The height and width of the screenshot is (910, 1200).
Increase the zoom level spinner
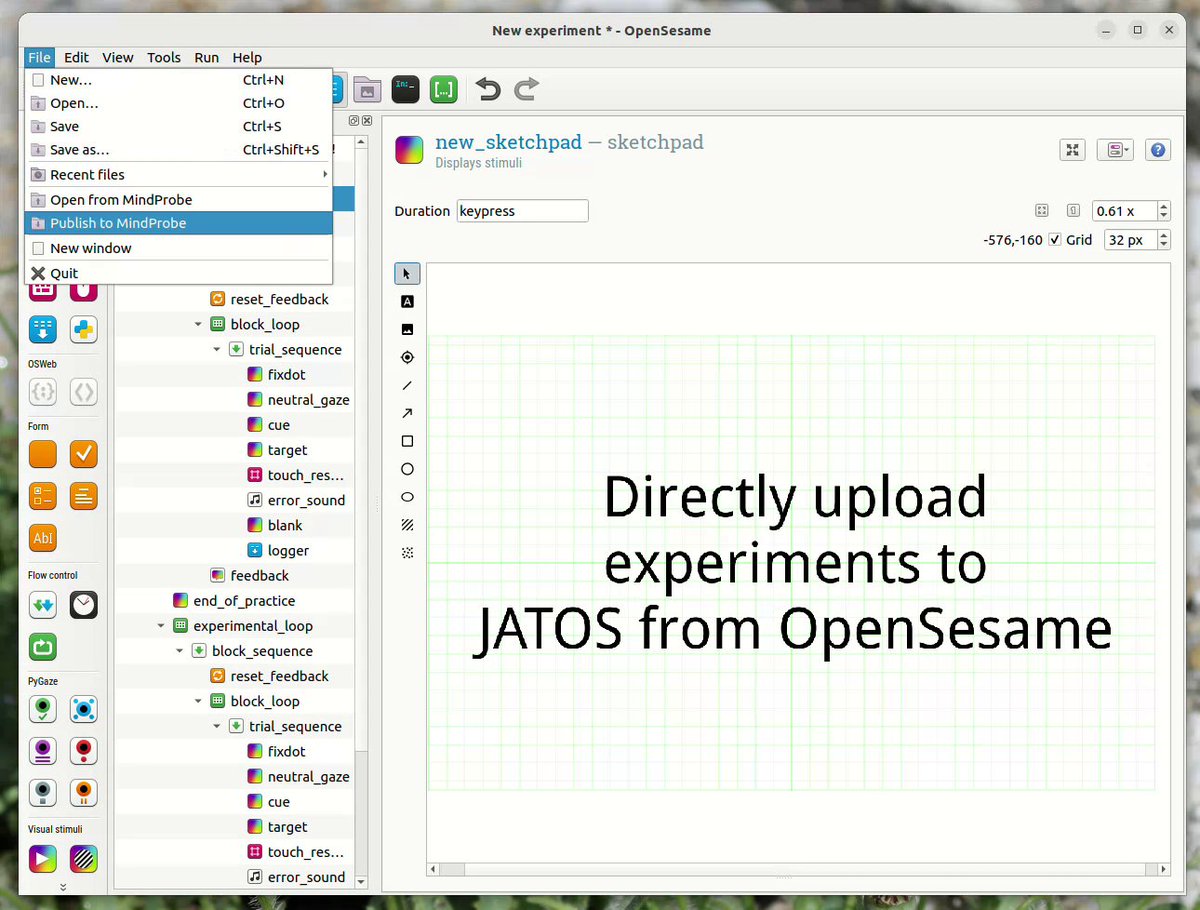1163,207
